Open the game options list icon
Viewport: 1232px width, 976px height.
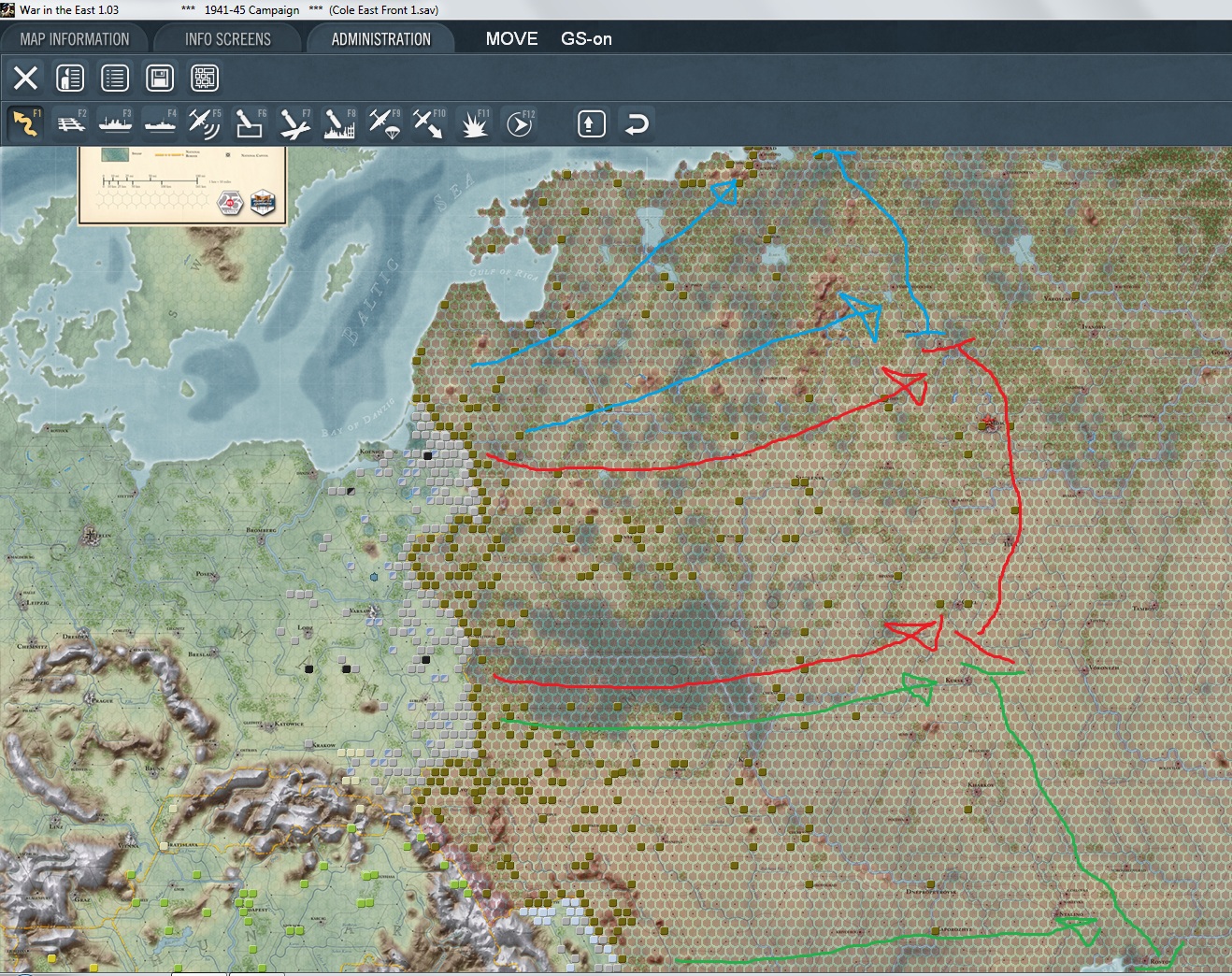(x=115, y=78)
